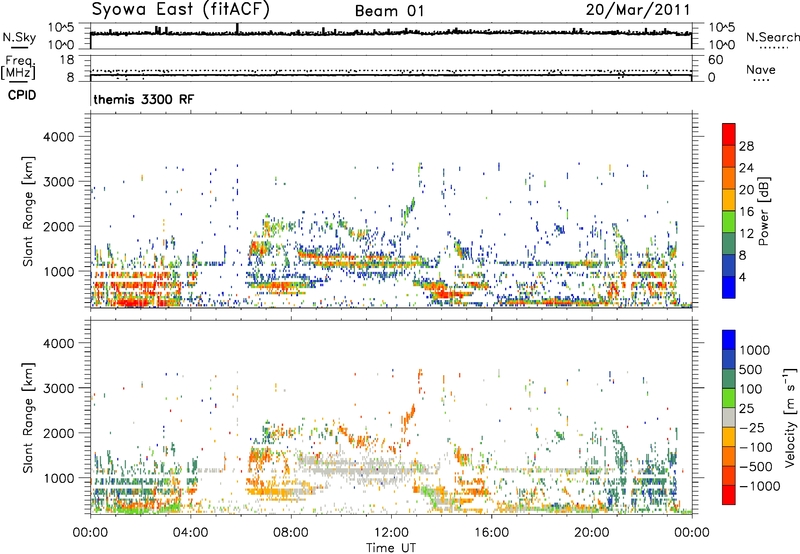Click the '20' power colorbar label
The width and height of the screenshot is (800, 554).
click(746, 190)
